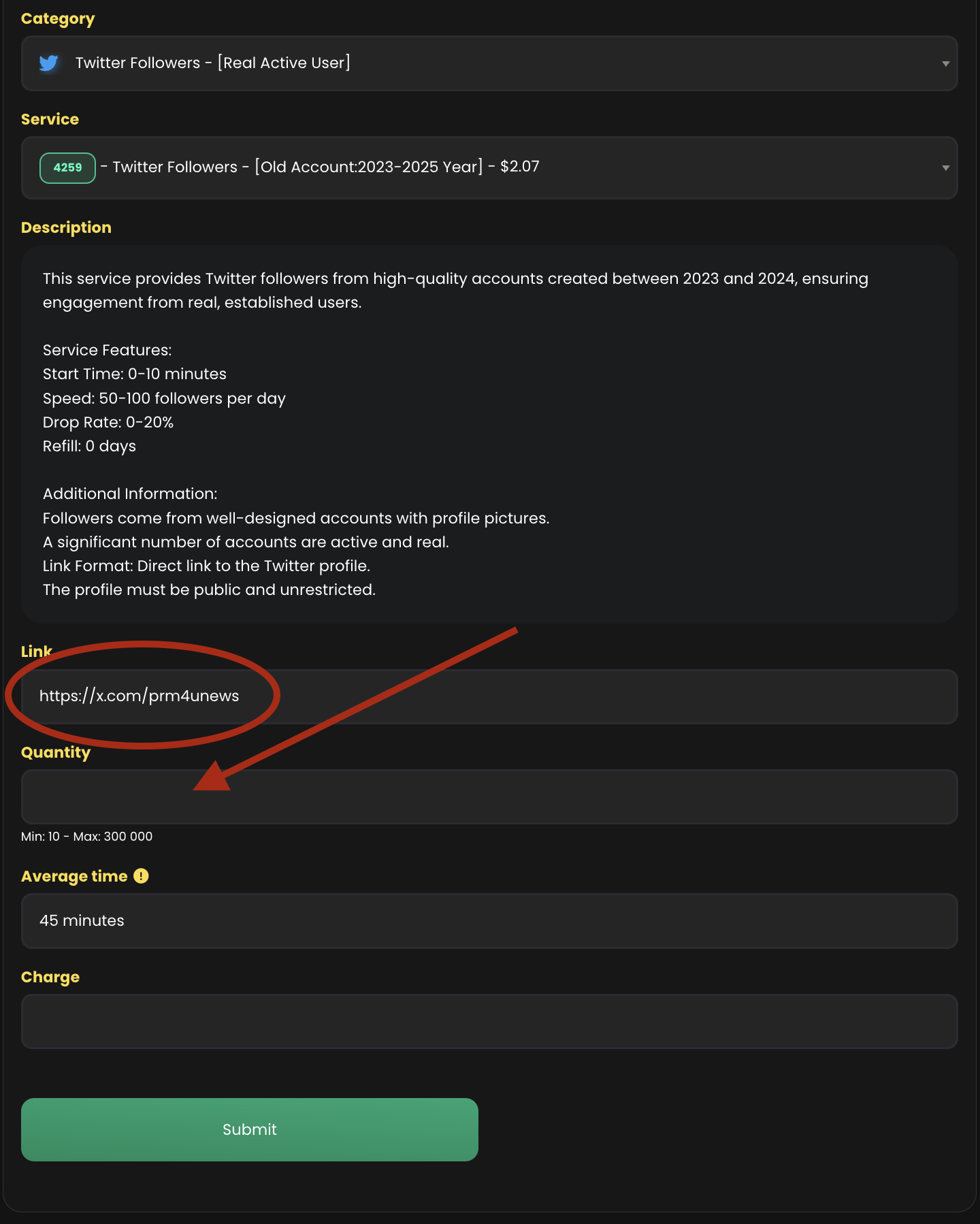Click the Charge label
Image resolution: width=980 pixels, height=1224 pixels.
(50, 977)
